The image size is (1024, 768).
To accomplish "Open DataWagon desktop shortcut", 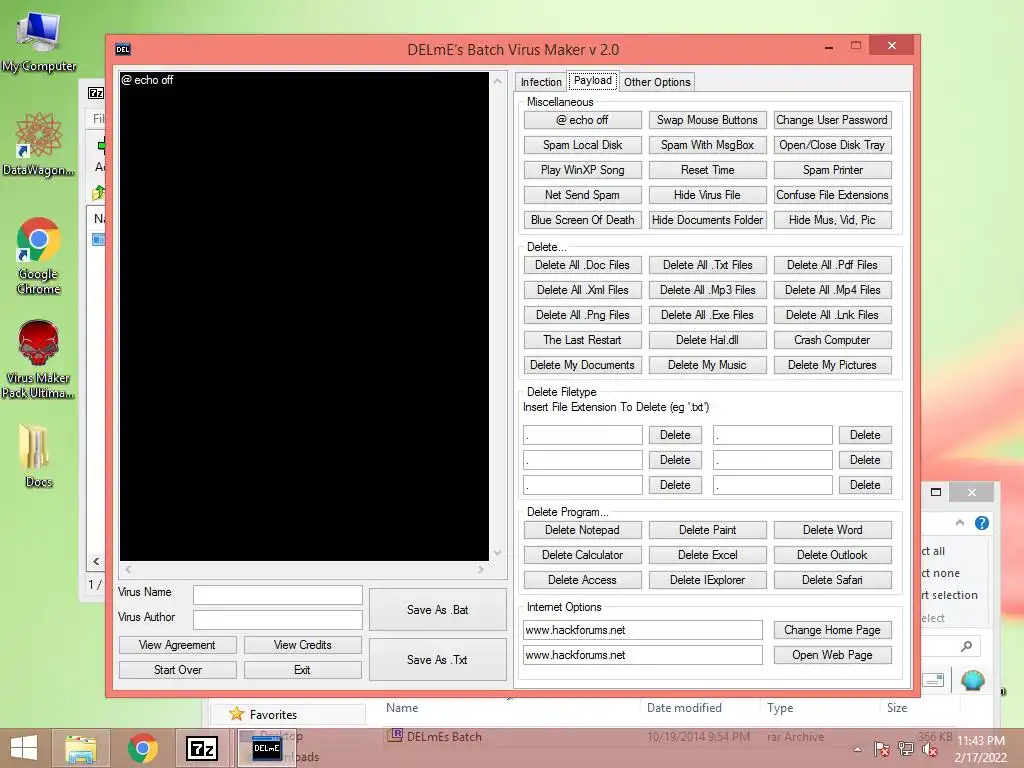I will [x=39, y=144].
